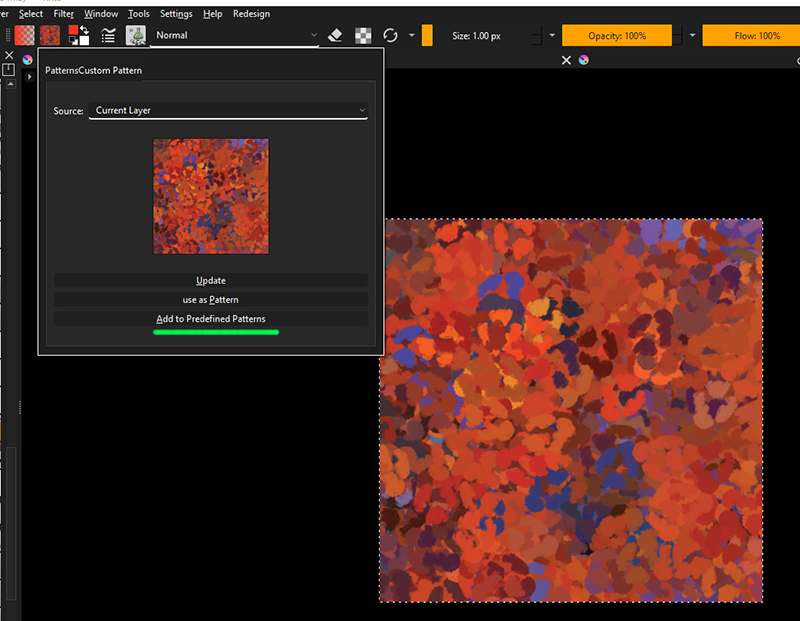Click the custom pattern preview thumbnail

[211, 196]
